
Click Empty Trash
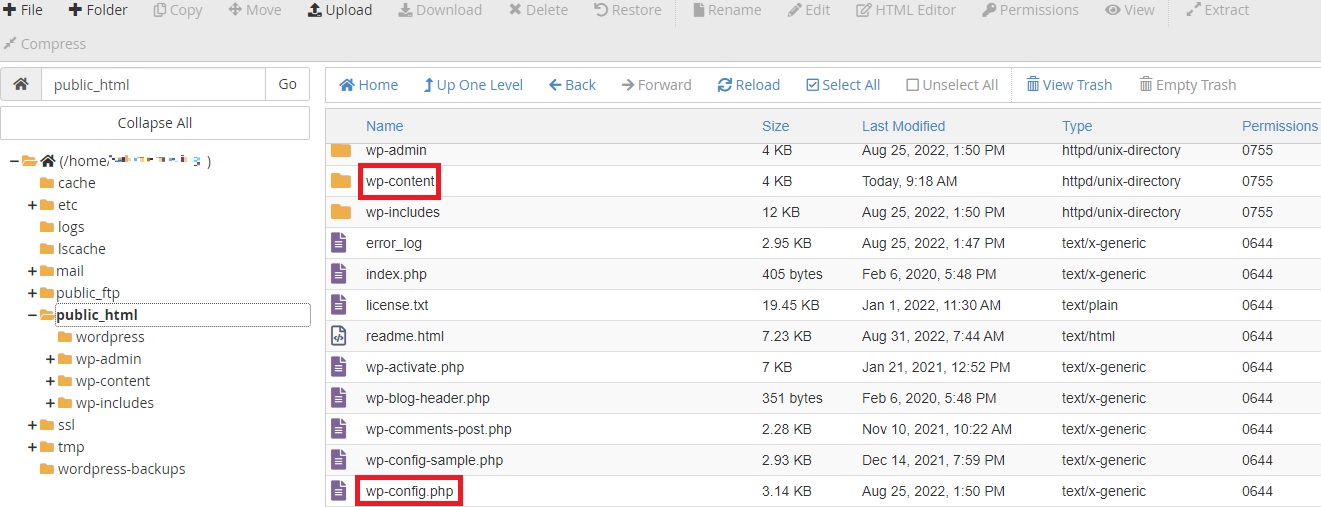click(1188, 85)
